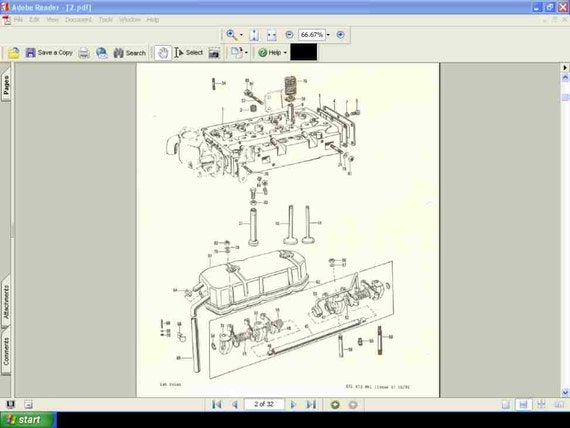570x428 pixels.
Task: Toggle the Hand tool
Action: [x=163, y=53]
